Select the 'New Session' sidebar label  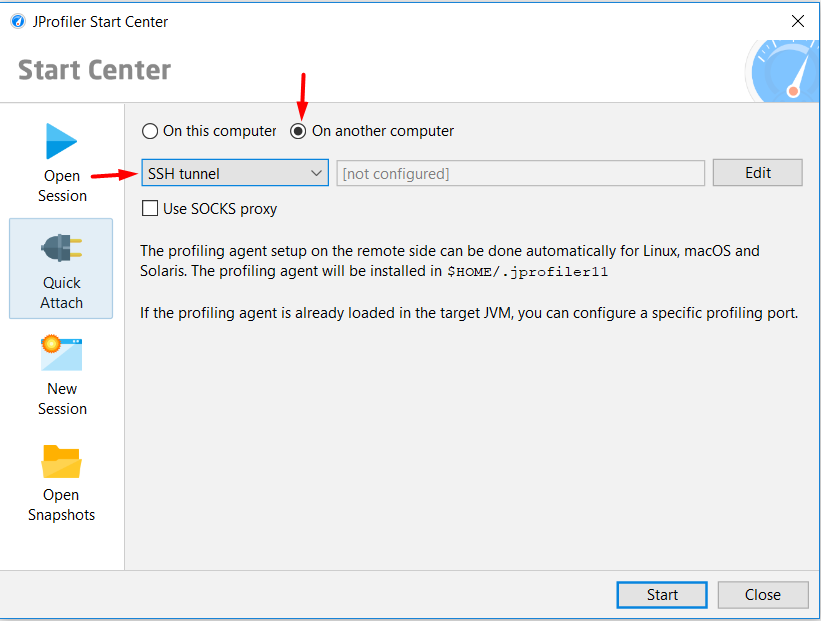pos(62,399)
